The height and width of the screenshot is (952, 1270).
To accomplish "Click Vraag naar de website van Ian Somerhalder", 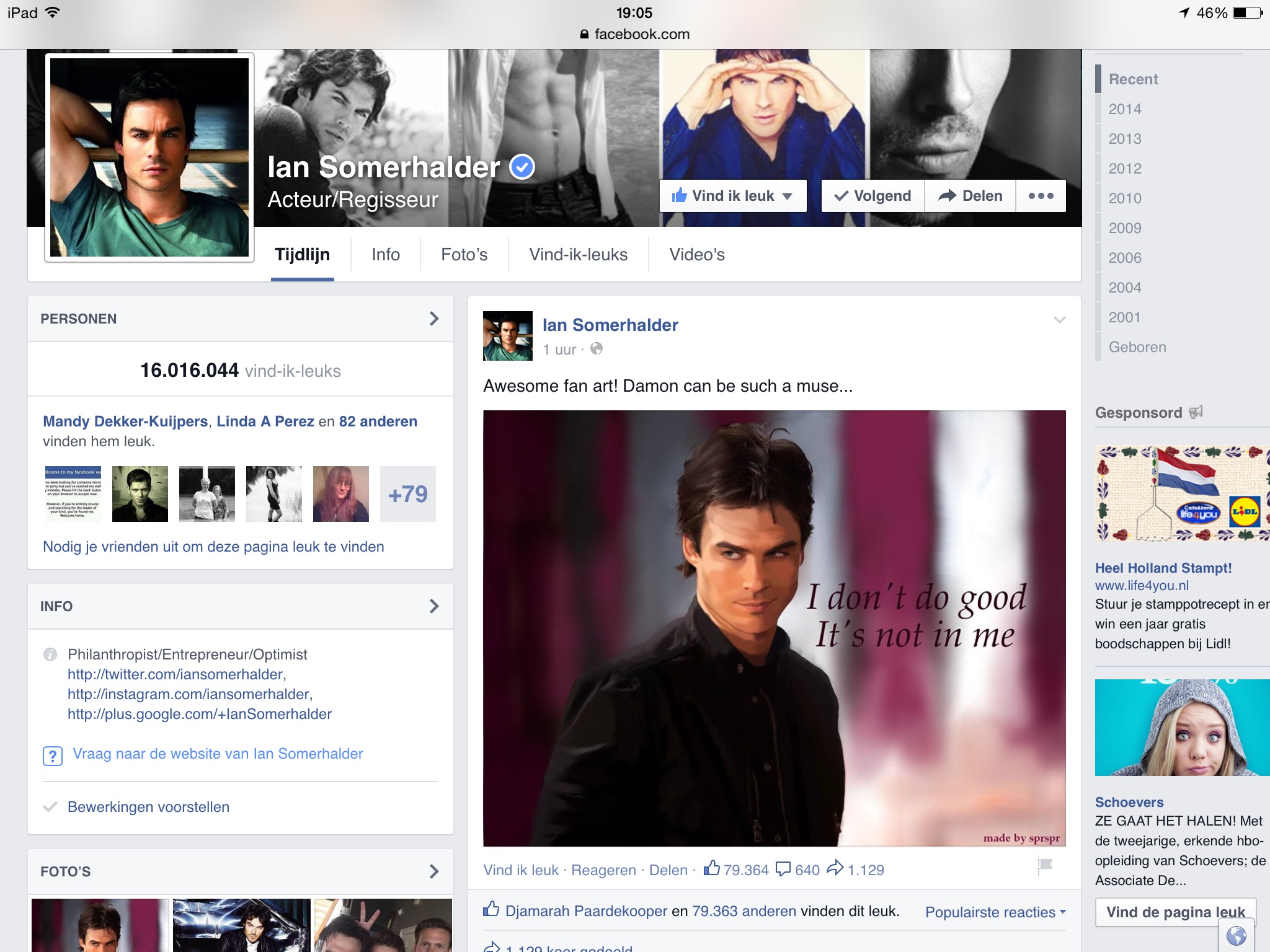I will click(x=218, y=754).
